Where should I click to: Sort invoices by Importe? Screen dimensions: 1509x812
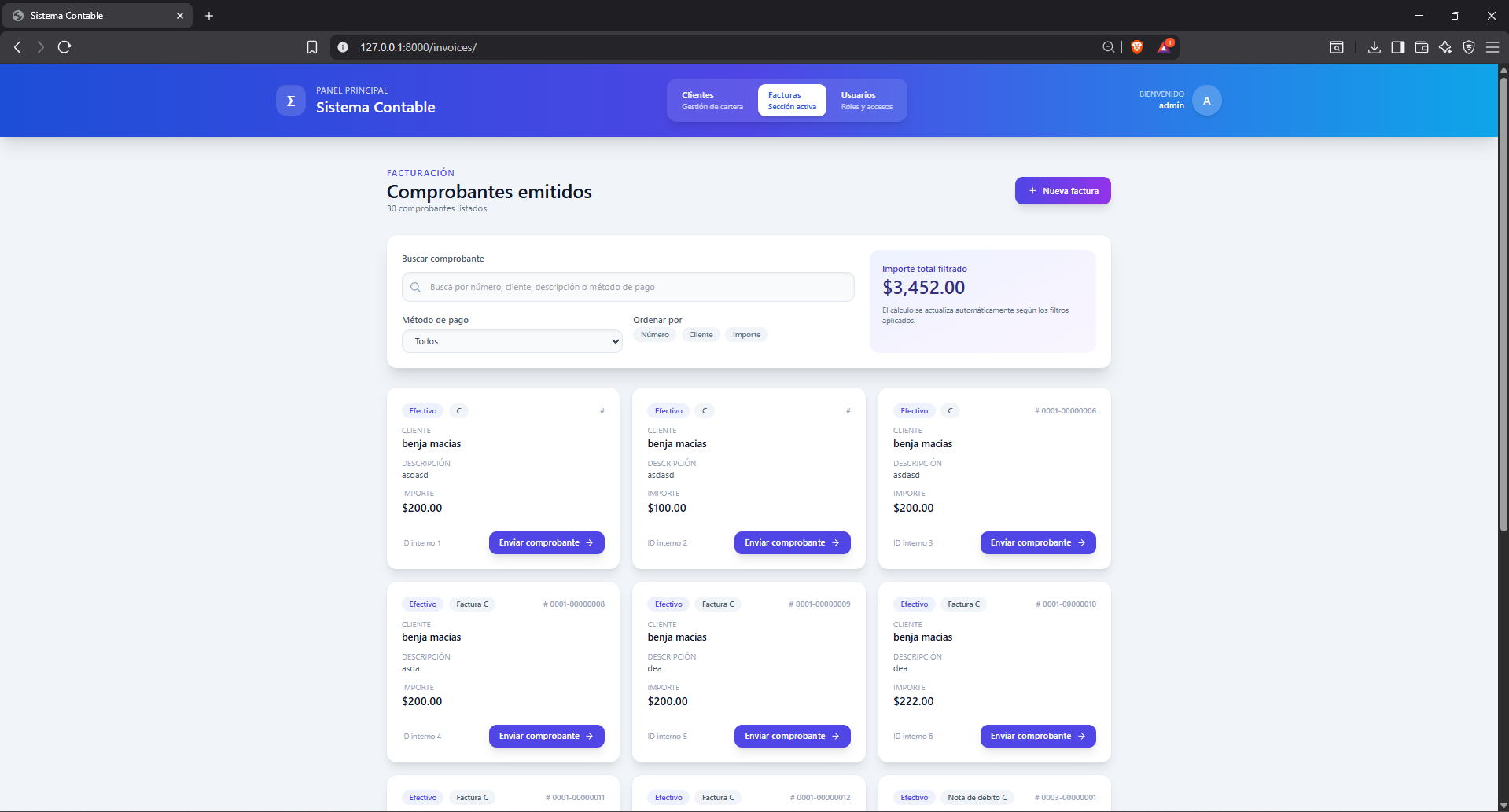746,335
